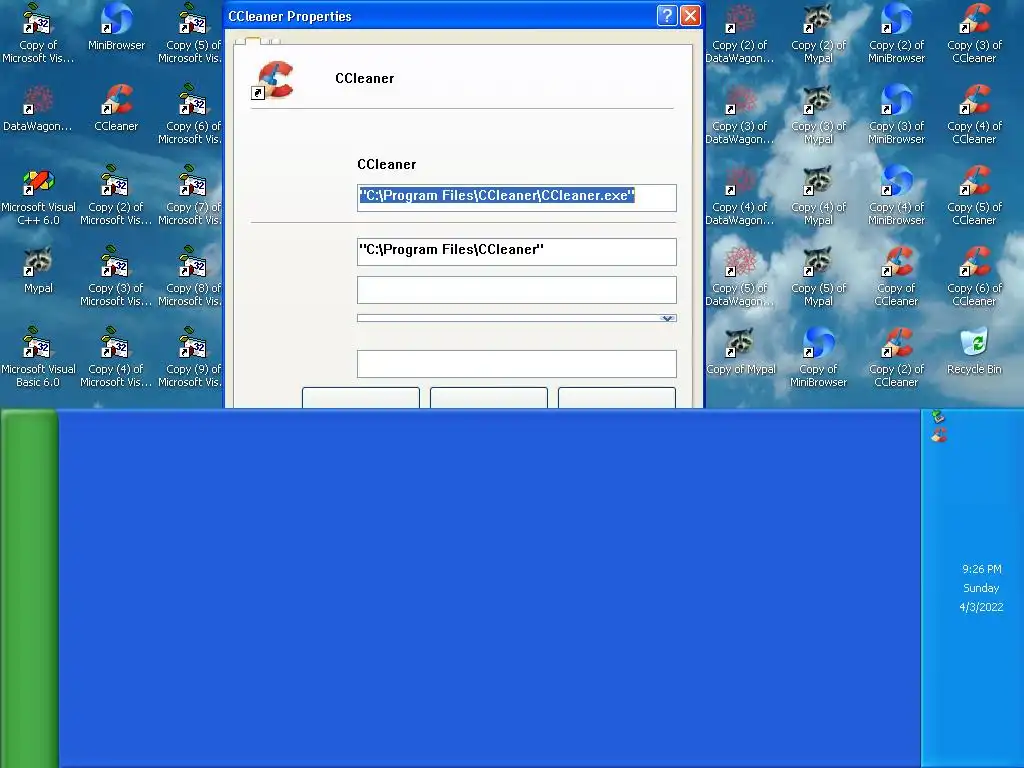Select 'Copy of CCleaner' desktop shortcut
This screenshot has width=1024, height=768.
(897, 277)
